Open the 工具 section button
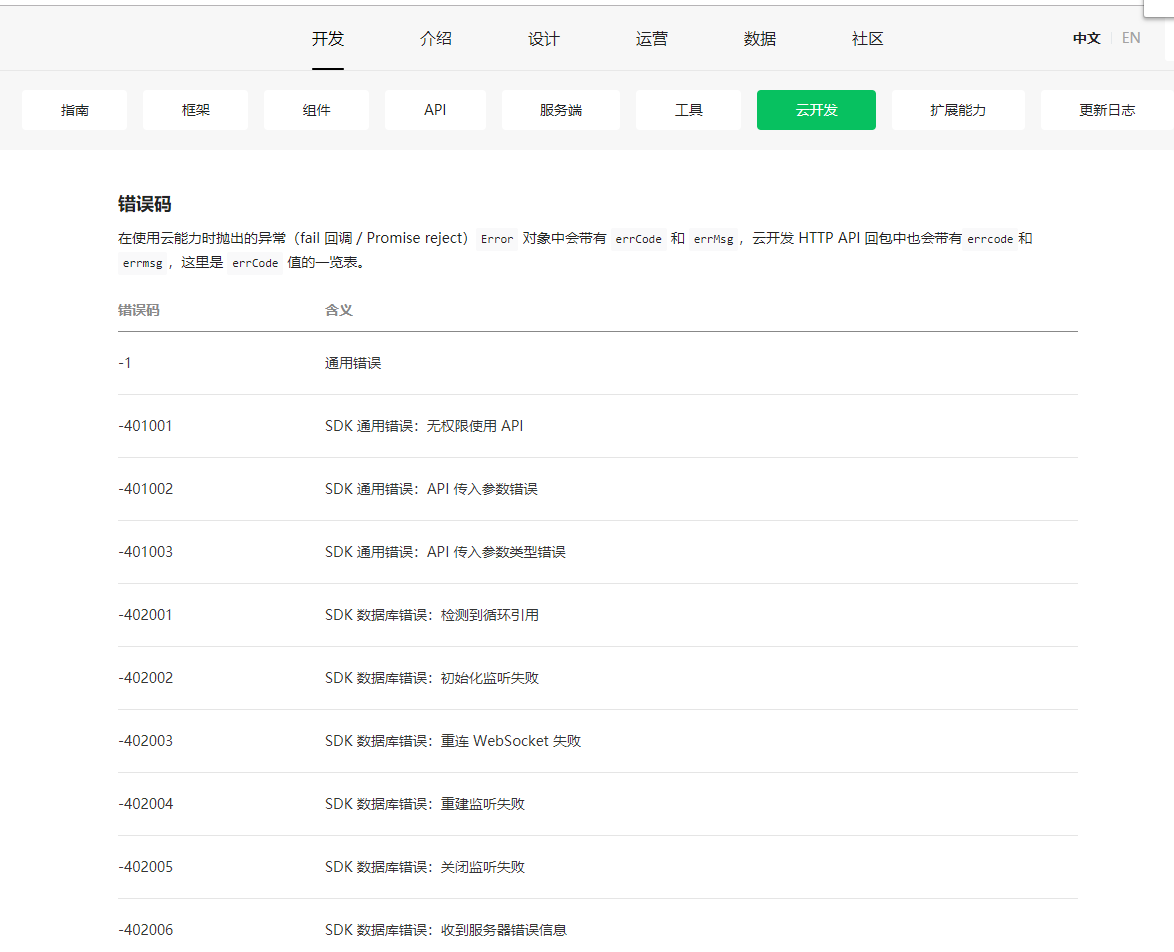The image size is (1174, 952). [x=689, y=110]
